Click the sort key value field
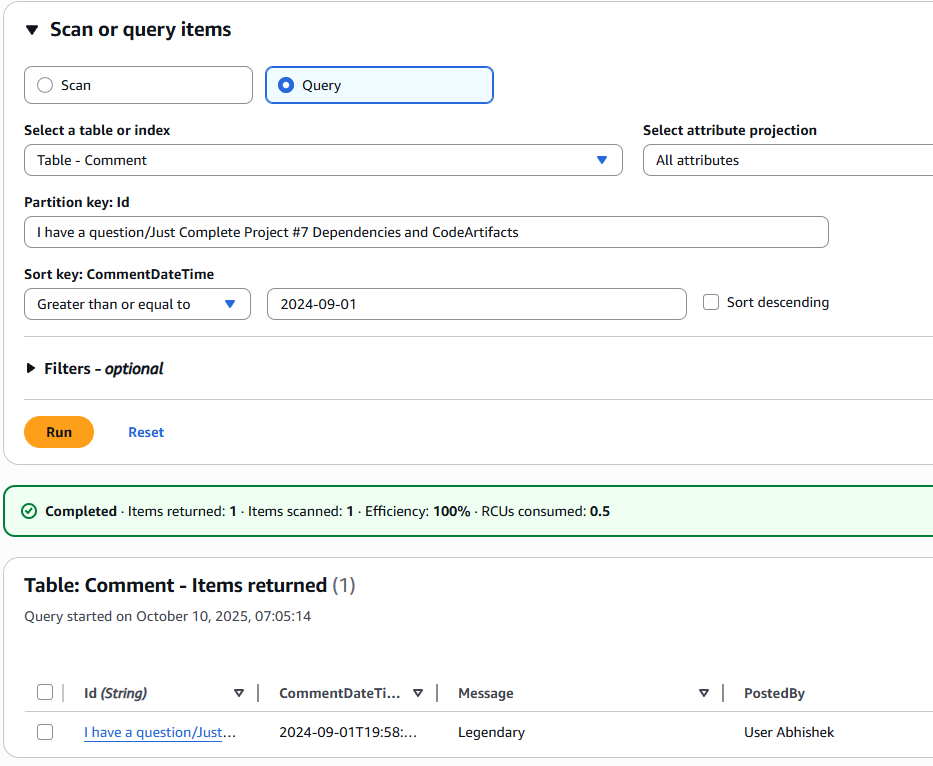The image size is (933, 766). click(476, 304)
